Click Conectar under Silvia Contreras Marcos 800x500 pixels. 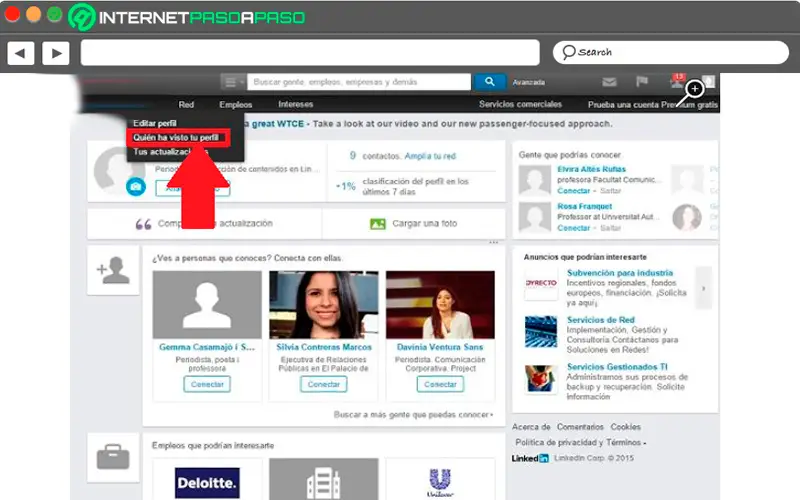323,384
